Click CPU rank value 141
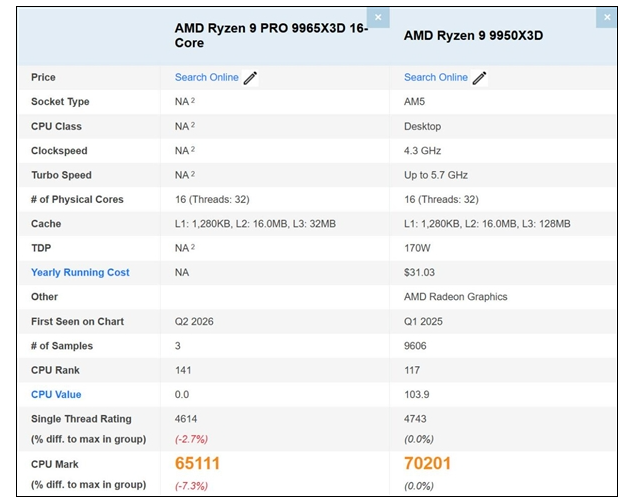Viewport: 638px width, 501px height. [x=183, y=370]
